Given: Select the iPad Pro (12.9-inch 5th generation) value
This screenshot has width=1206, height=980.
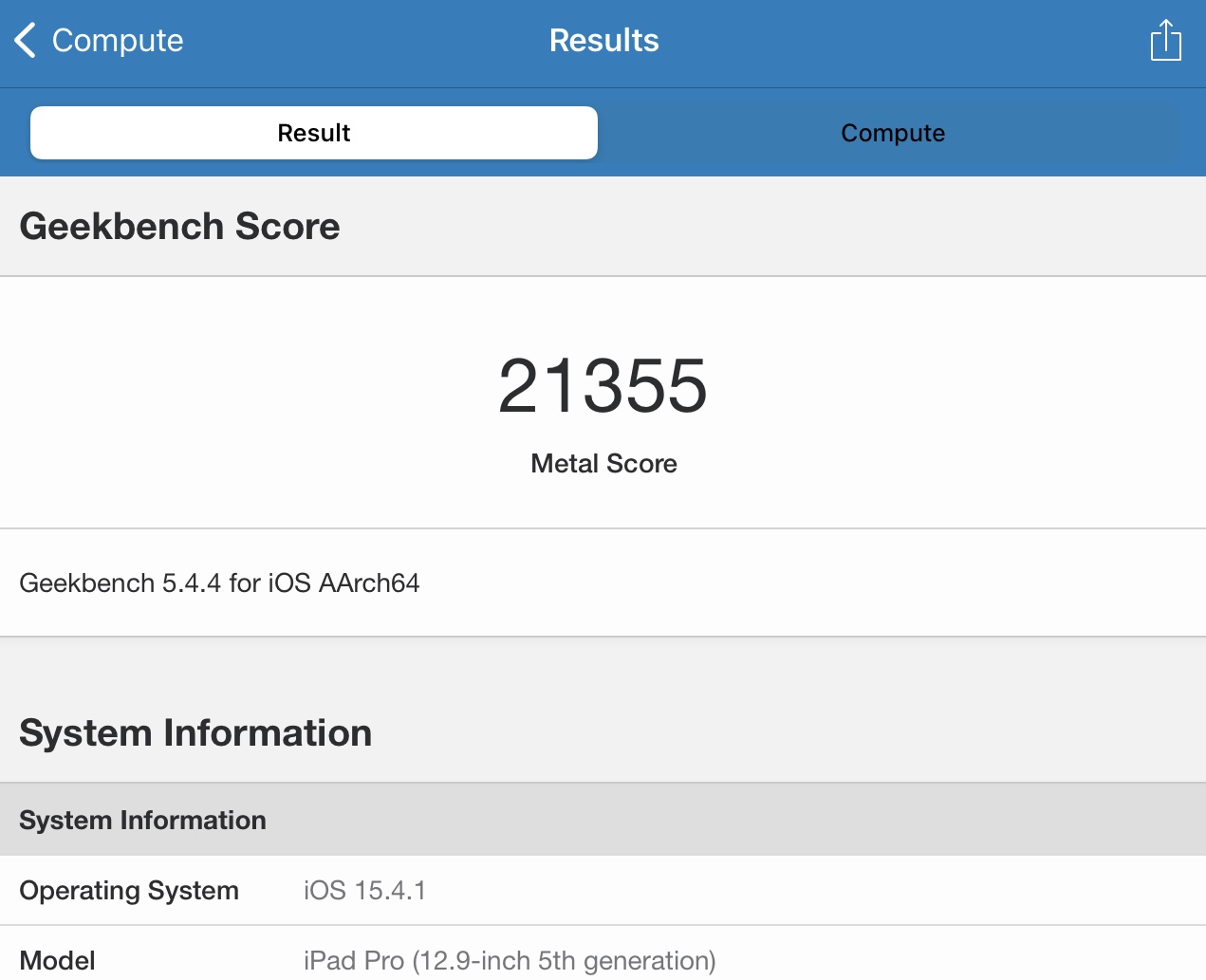Looking at the screenshot, I should (x=510, y=961).
